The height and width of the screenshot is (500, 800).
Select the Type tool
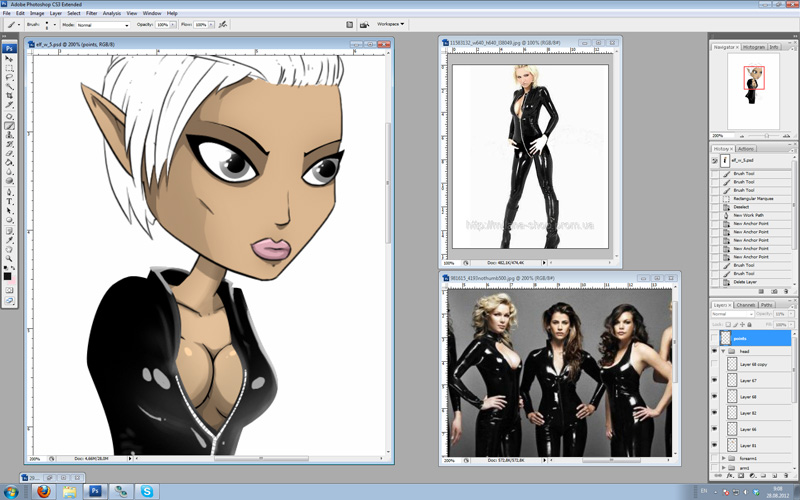[x=9, y=202]
